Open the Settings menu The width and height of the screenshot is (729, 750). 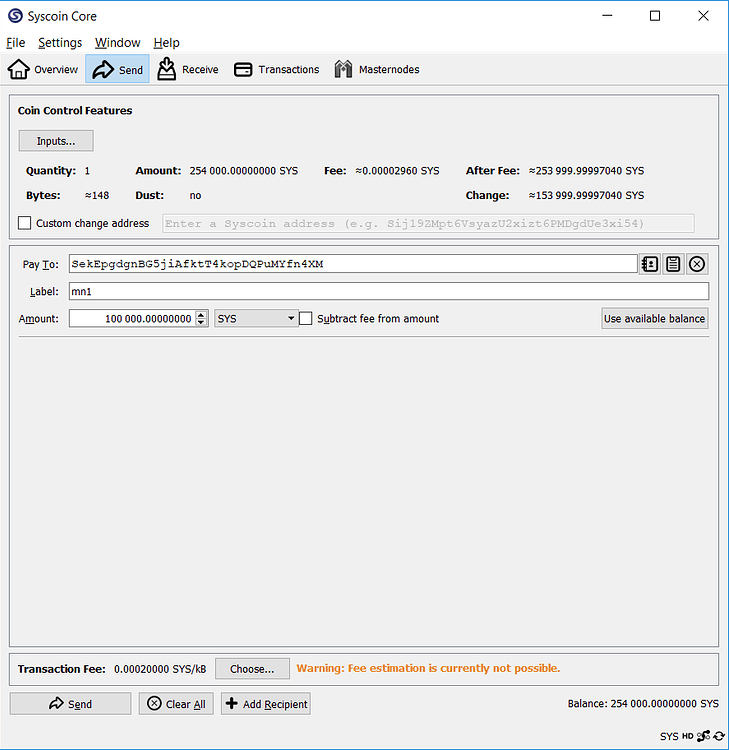tap(60, 43)
